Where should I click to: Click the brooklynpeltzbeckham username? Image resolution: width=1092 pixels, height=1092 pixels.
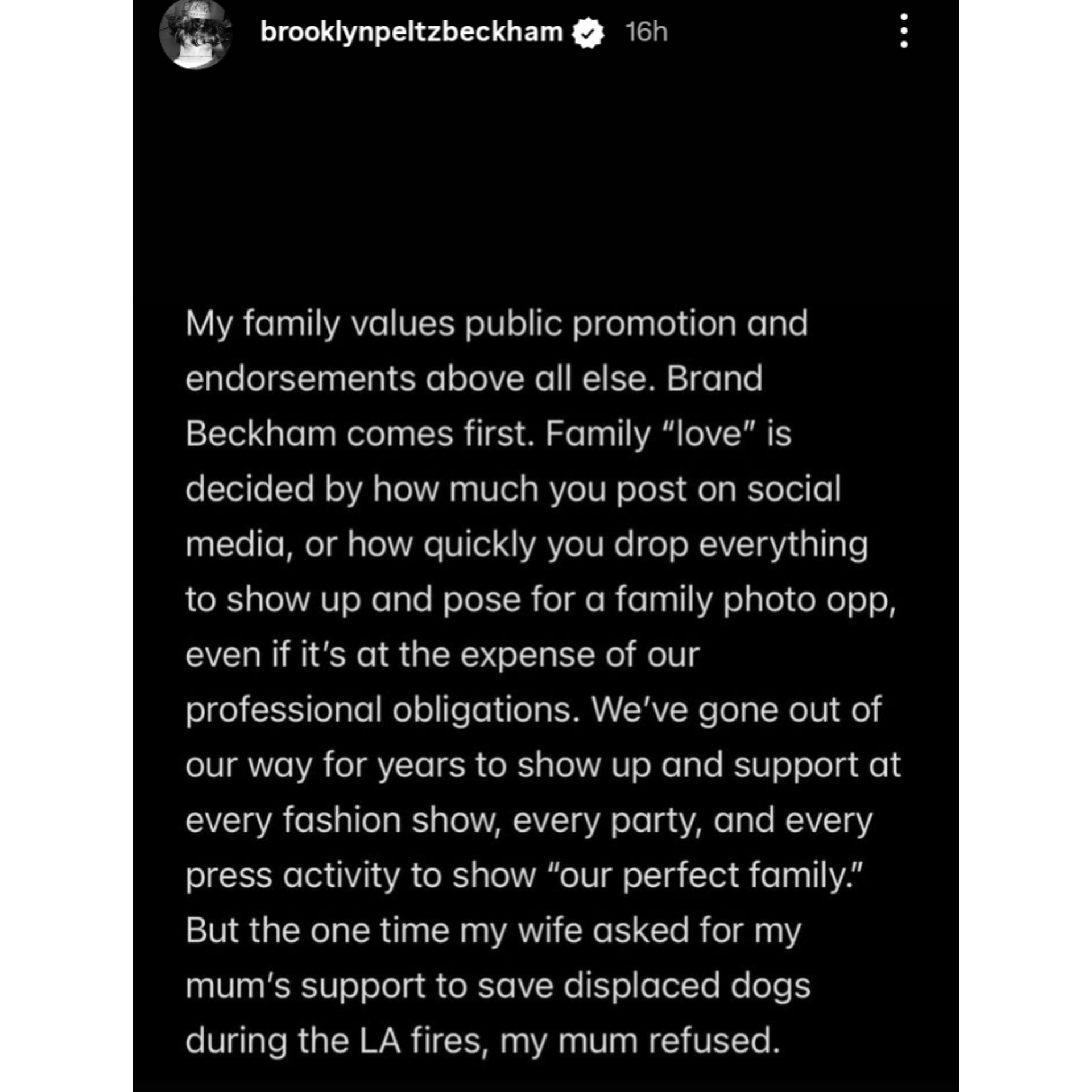pyautogui.click(x=411, y=32)
